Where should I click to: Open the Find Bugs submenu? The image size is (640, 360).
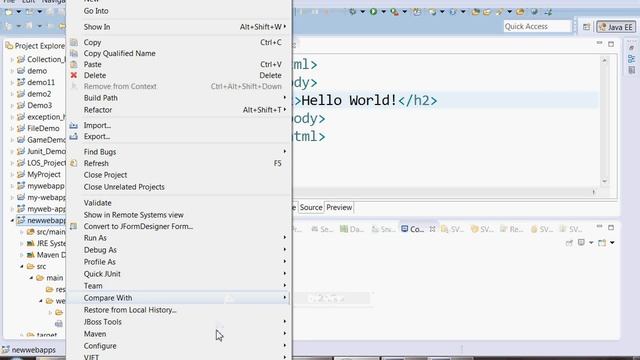(179, 152)
